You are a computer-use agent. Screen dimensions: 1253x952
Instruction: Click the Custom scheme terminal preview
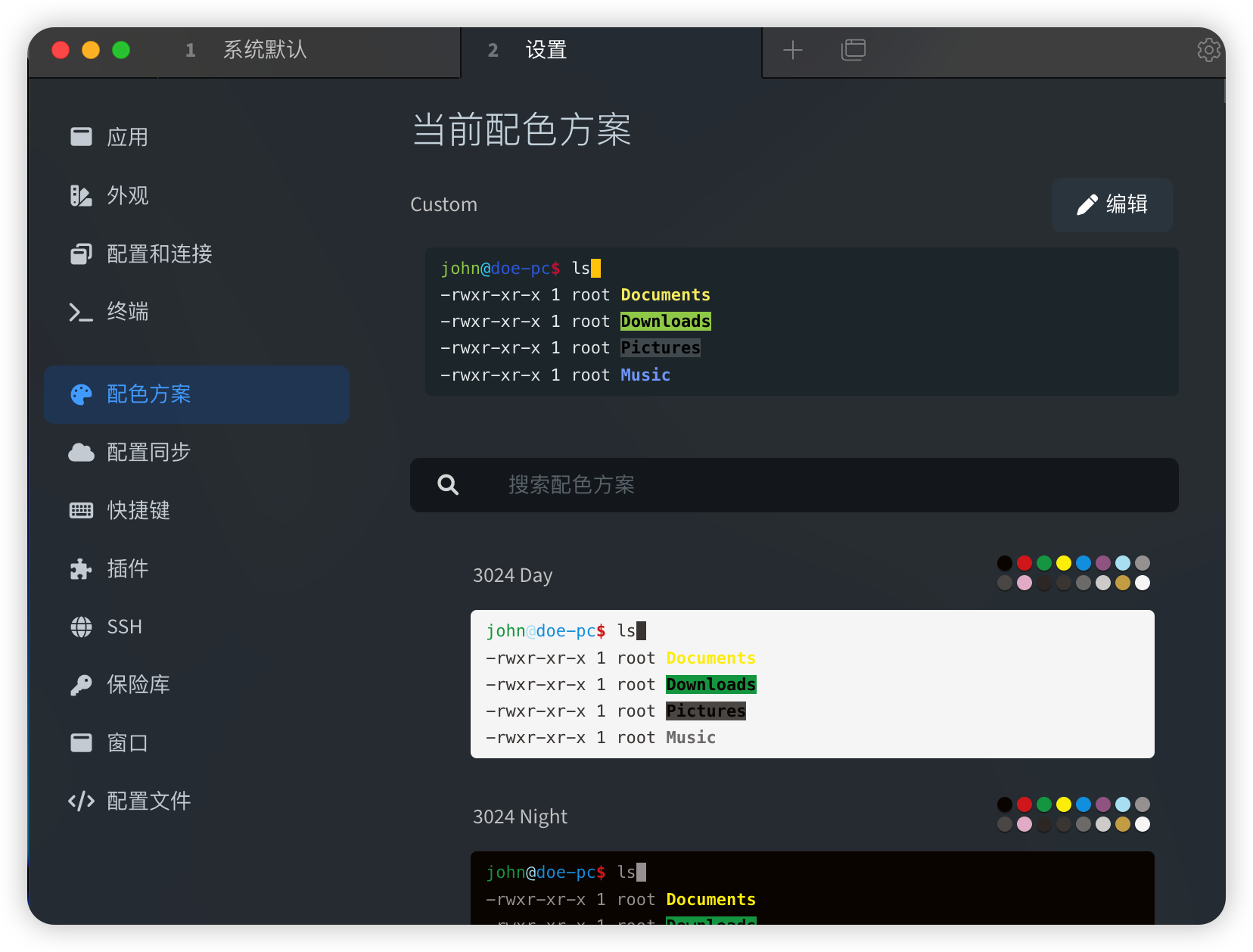coord(801,322)
